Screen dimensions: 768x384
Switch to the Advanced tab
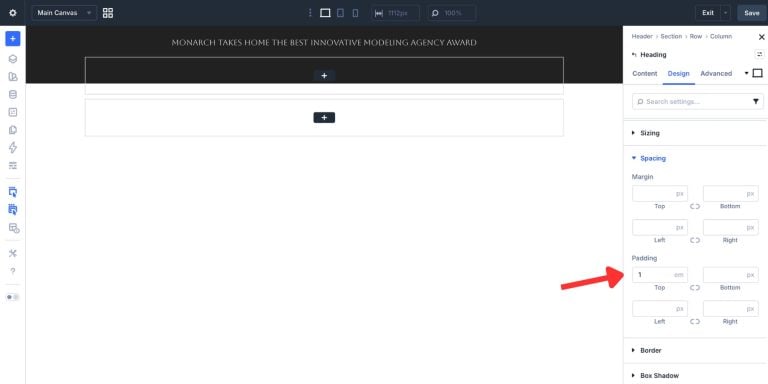716,73
